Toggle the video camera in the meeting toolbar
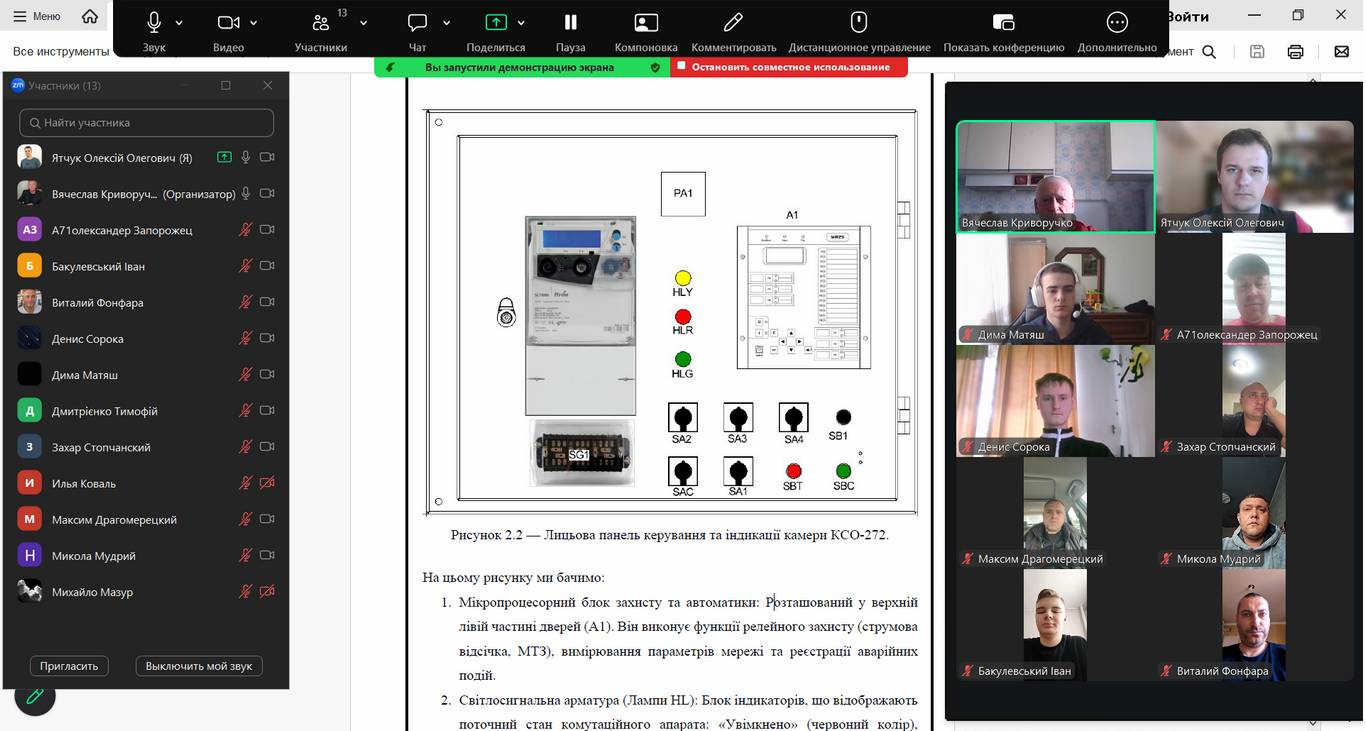Image resolution: width=1366 pixels, height=731 pixels. [228, 22]
